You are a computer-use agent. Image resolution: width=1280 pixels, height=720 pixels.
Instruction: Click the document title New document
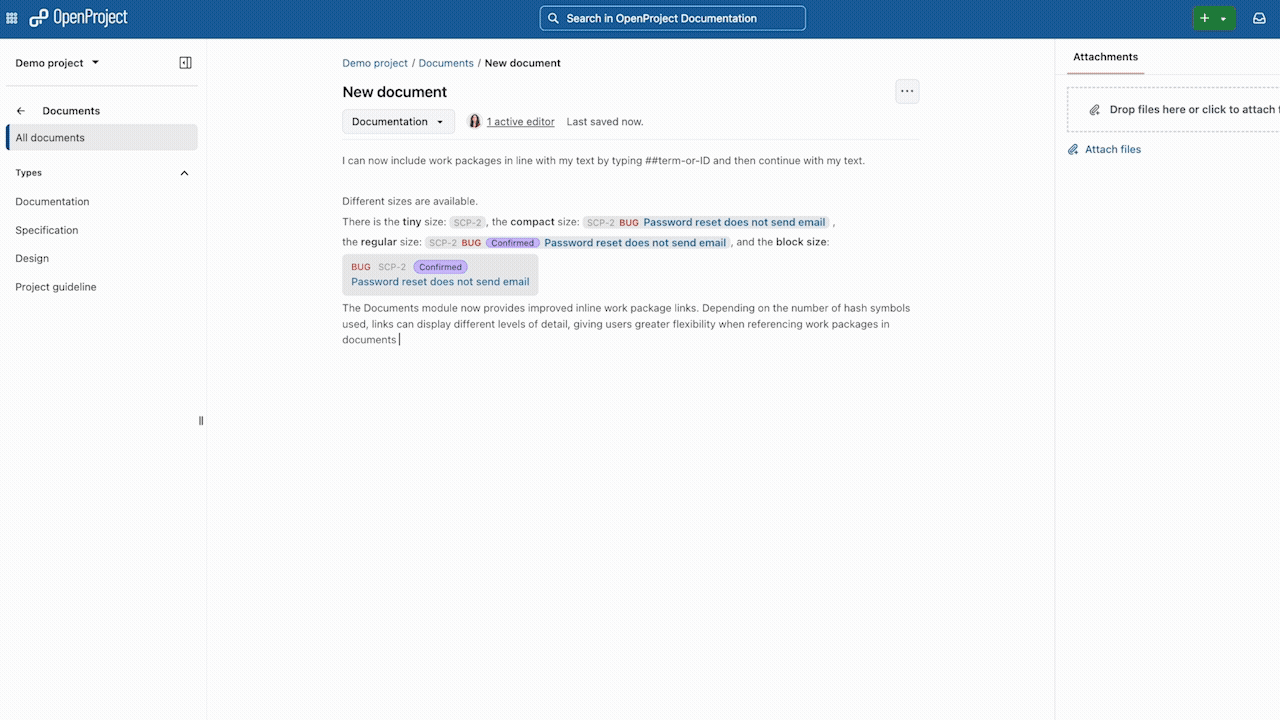coord(394,92)
